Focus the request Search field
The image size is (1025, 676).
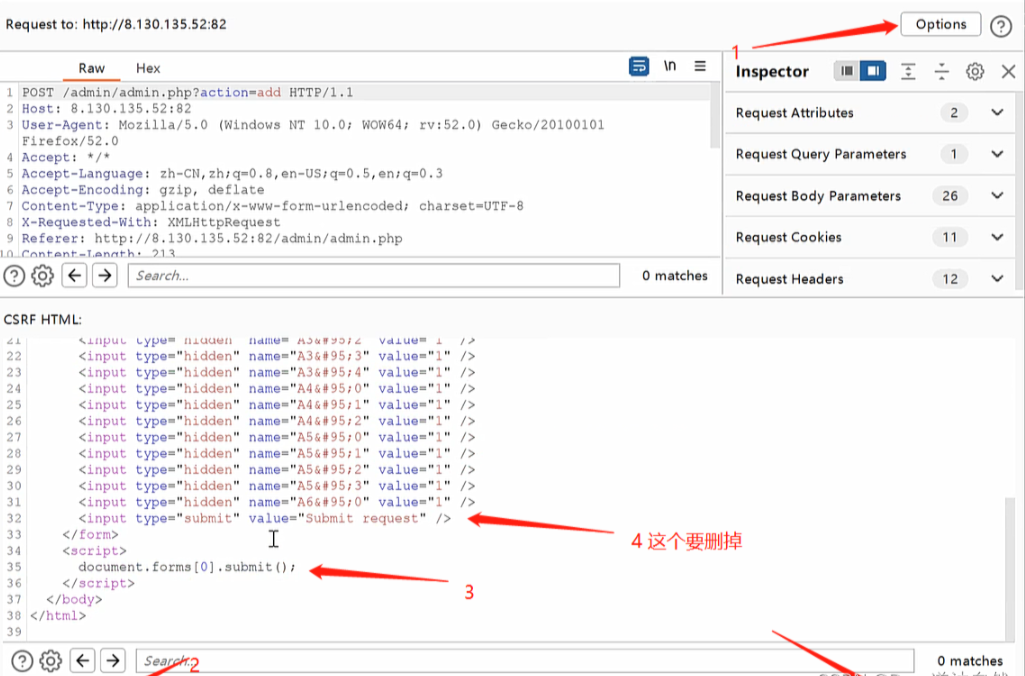tap(374, 275)
